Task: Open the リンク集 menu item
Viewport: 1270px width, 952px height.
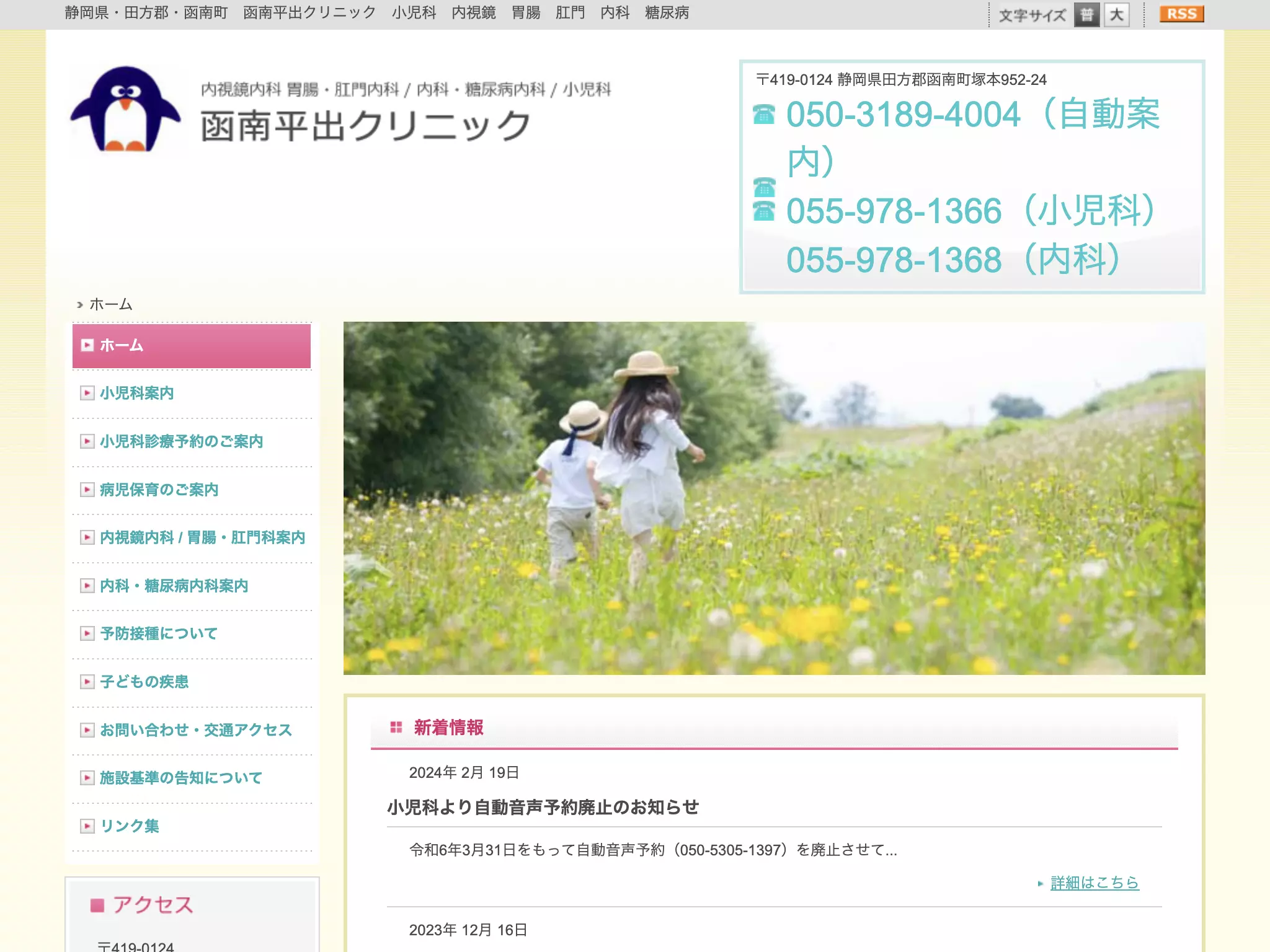Action: (x=192, y=826)
